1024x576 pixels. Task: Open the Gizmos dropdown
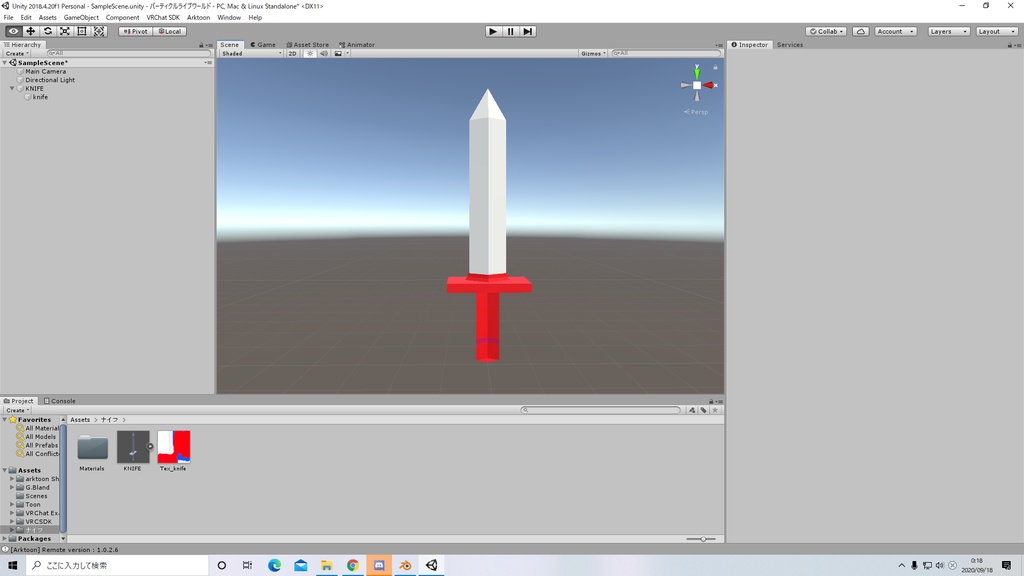coord(593,54)
